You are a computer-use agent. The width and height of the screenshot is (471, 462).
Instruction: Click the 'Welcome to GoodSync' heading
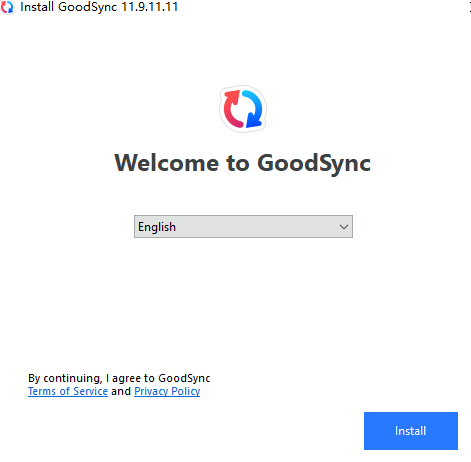tap(242, 163)
